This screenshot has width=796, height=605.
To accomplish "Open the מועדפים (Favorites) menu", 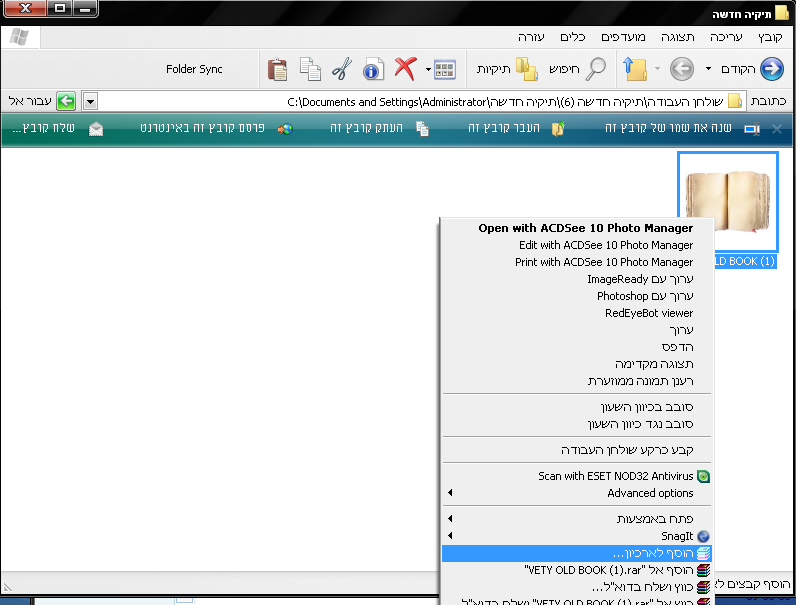I will coord(623,37).
